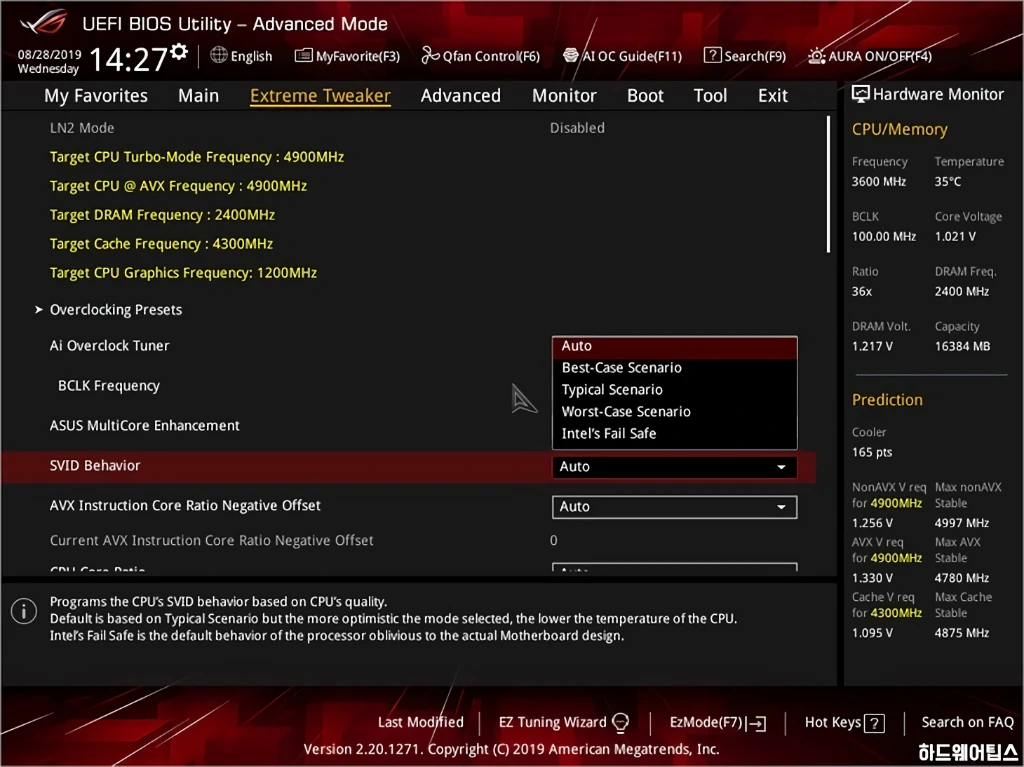
Task: Click the CPU/Memory section heading
Action: click(899, 129)
